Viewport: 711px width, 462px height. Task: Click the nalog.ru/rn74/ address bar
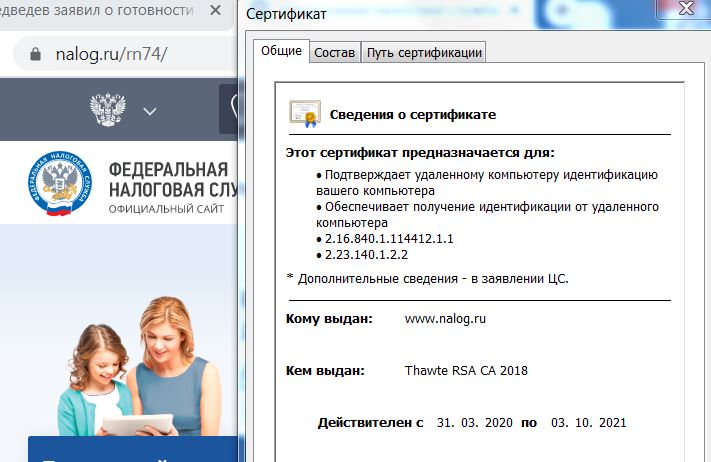[125, 54]
